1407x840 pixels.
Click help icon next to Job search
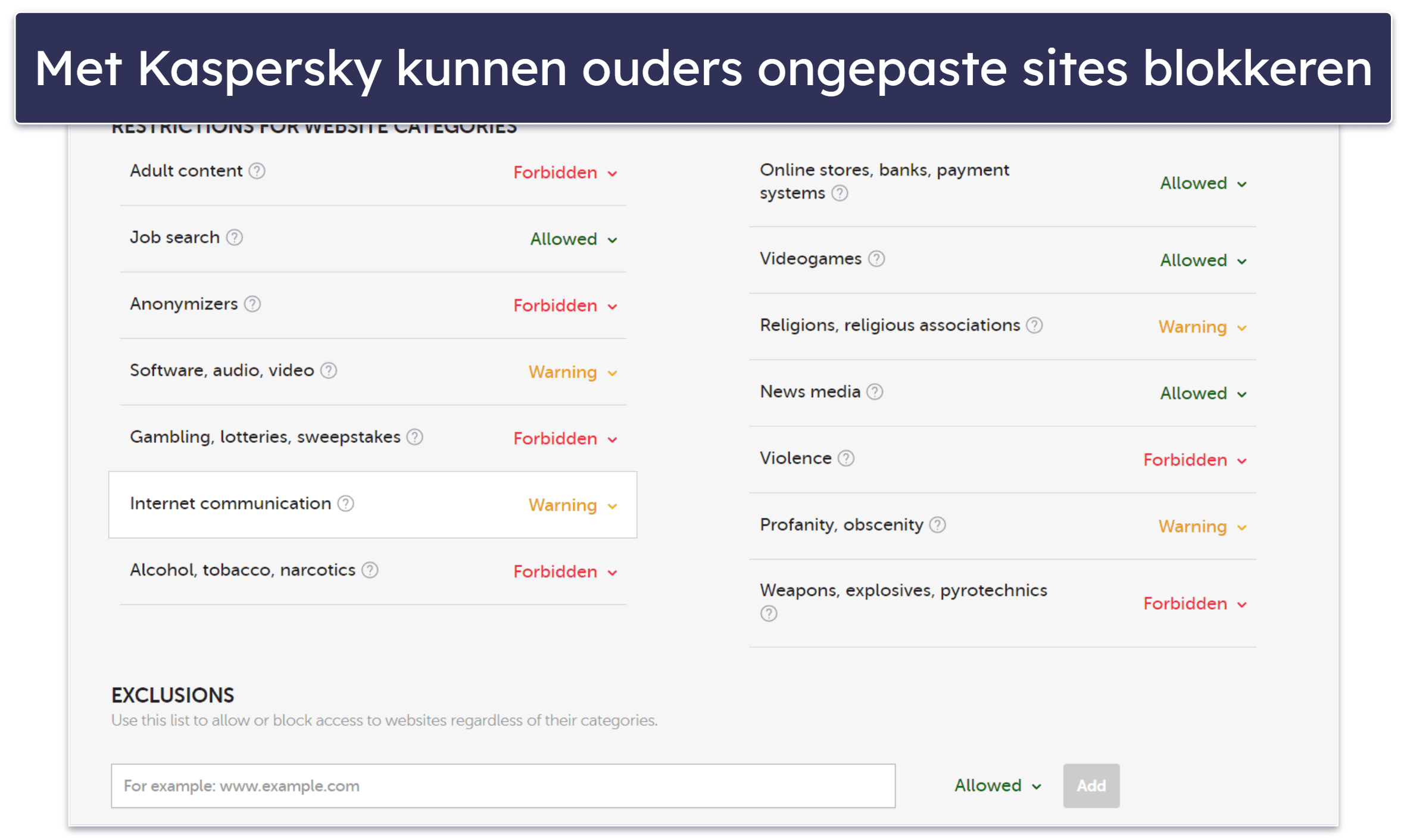tap(235, 238)
